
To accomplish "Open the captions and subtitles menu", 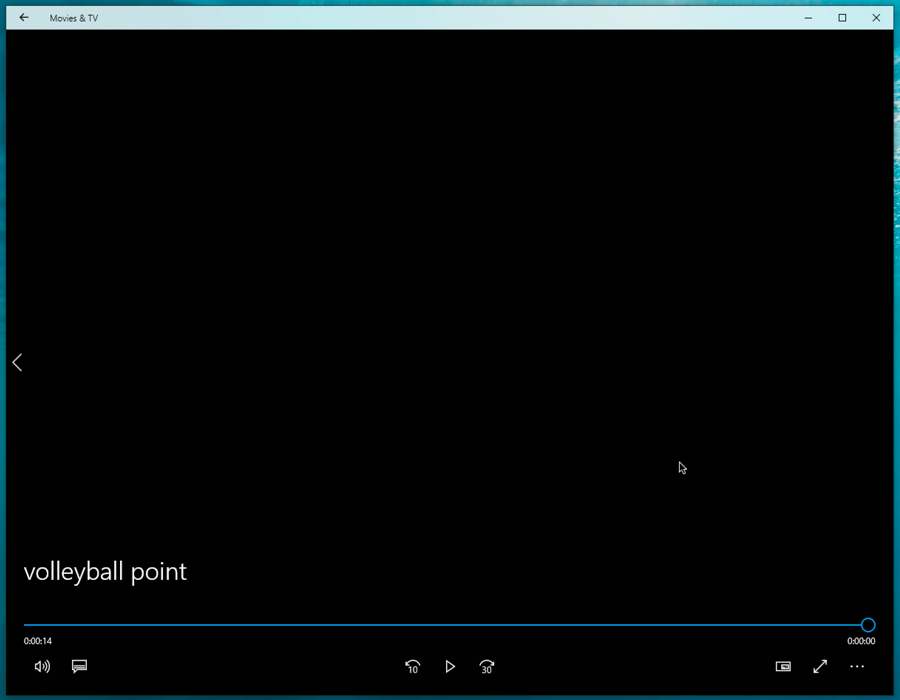I will click(x=79, y=666).
